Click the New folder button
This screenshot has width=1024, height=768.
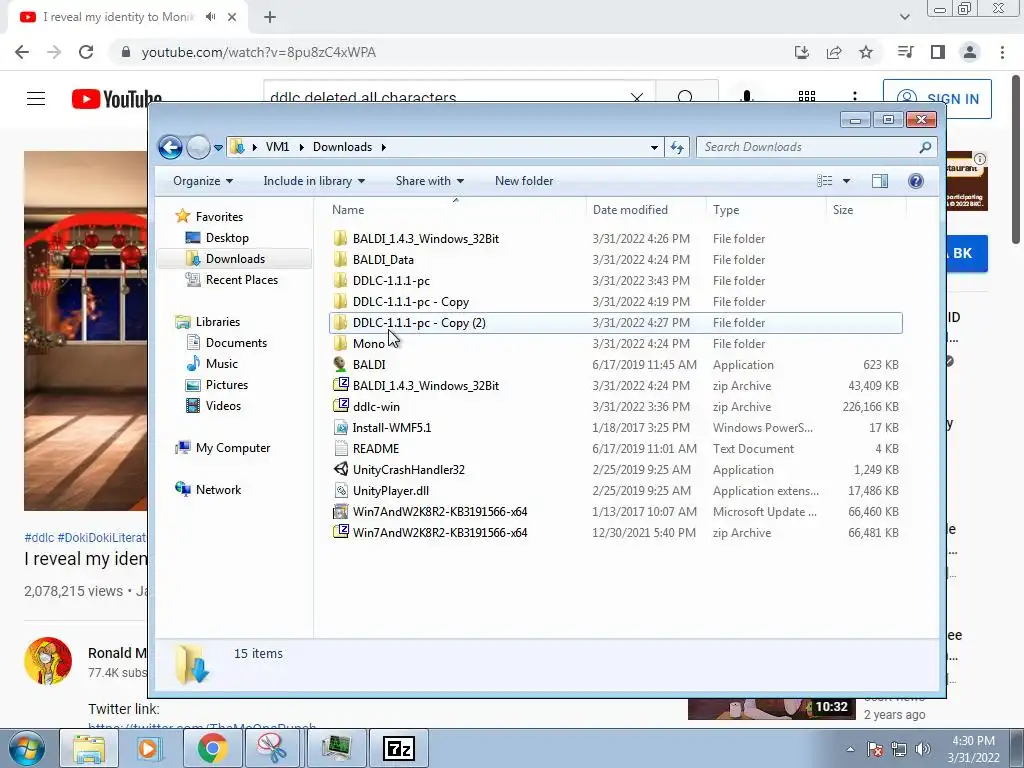(x=524, y=181)
